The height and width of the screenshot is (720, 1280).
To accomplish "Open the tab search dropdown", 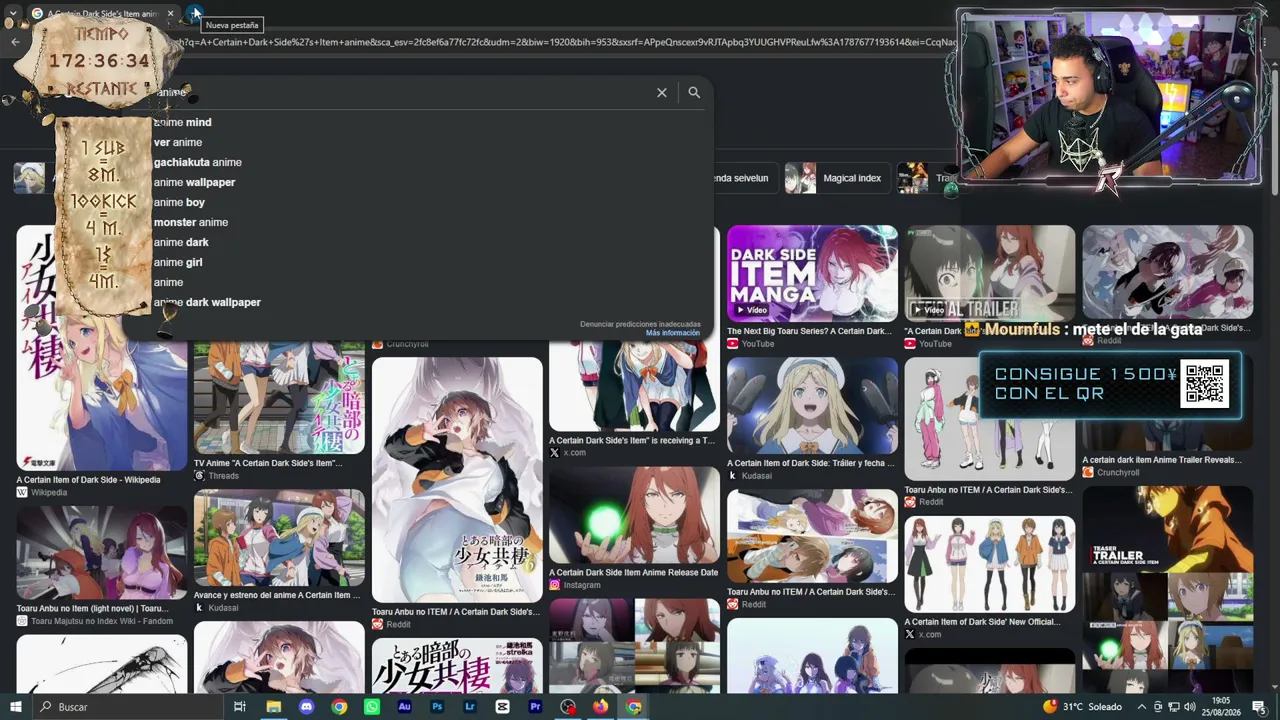I will tap(13, 13).
